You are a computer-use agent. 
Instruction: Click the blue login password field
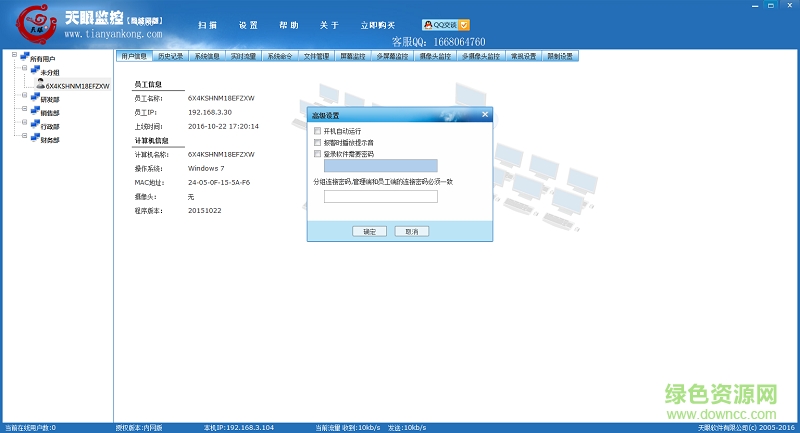[x=381, y=165]
